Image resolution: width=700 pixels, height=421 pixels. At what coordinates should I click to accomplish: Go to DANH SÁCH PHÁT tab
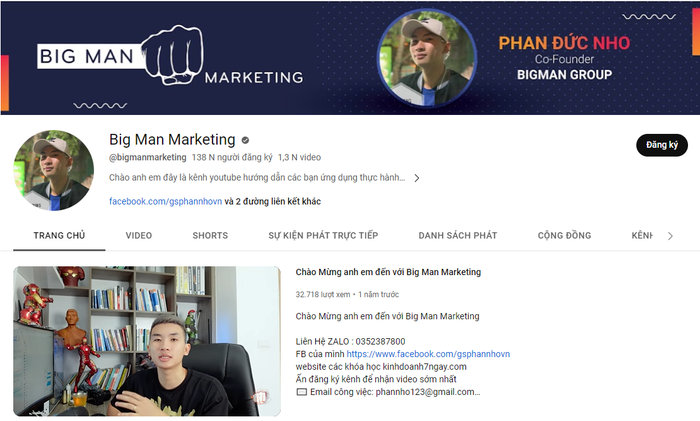[x=458, y=235]
